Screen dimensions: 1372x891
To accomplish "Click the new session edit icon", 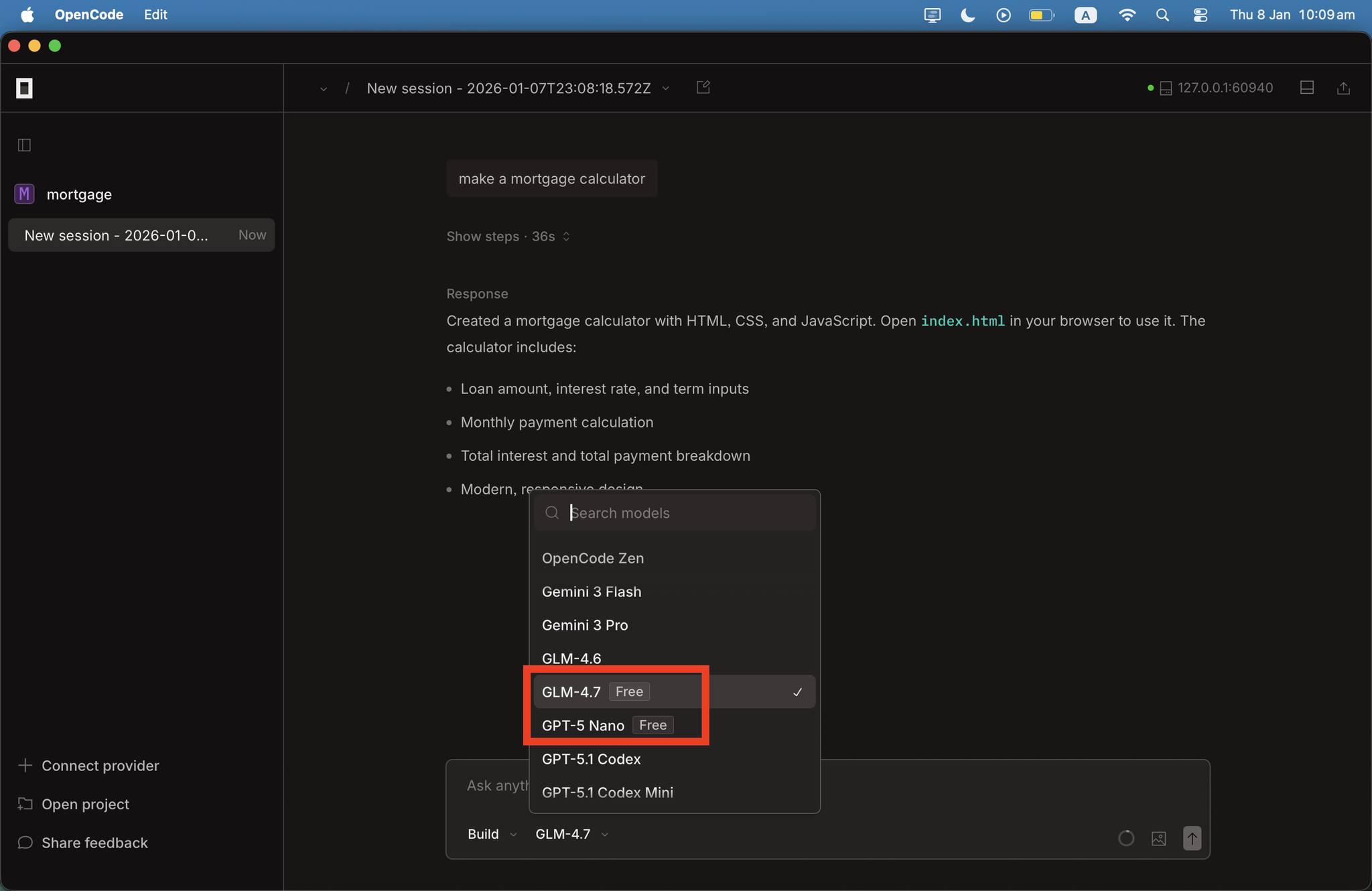I will [x=703, y=87].
